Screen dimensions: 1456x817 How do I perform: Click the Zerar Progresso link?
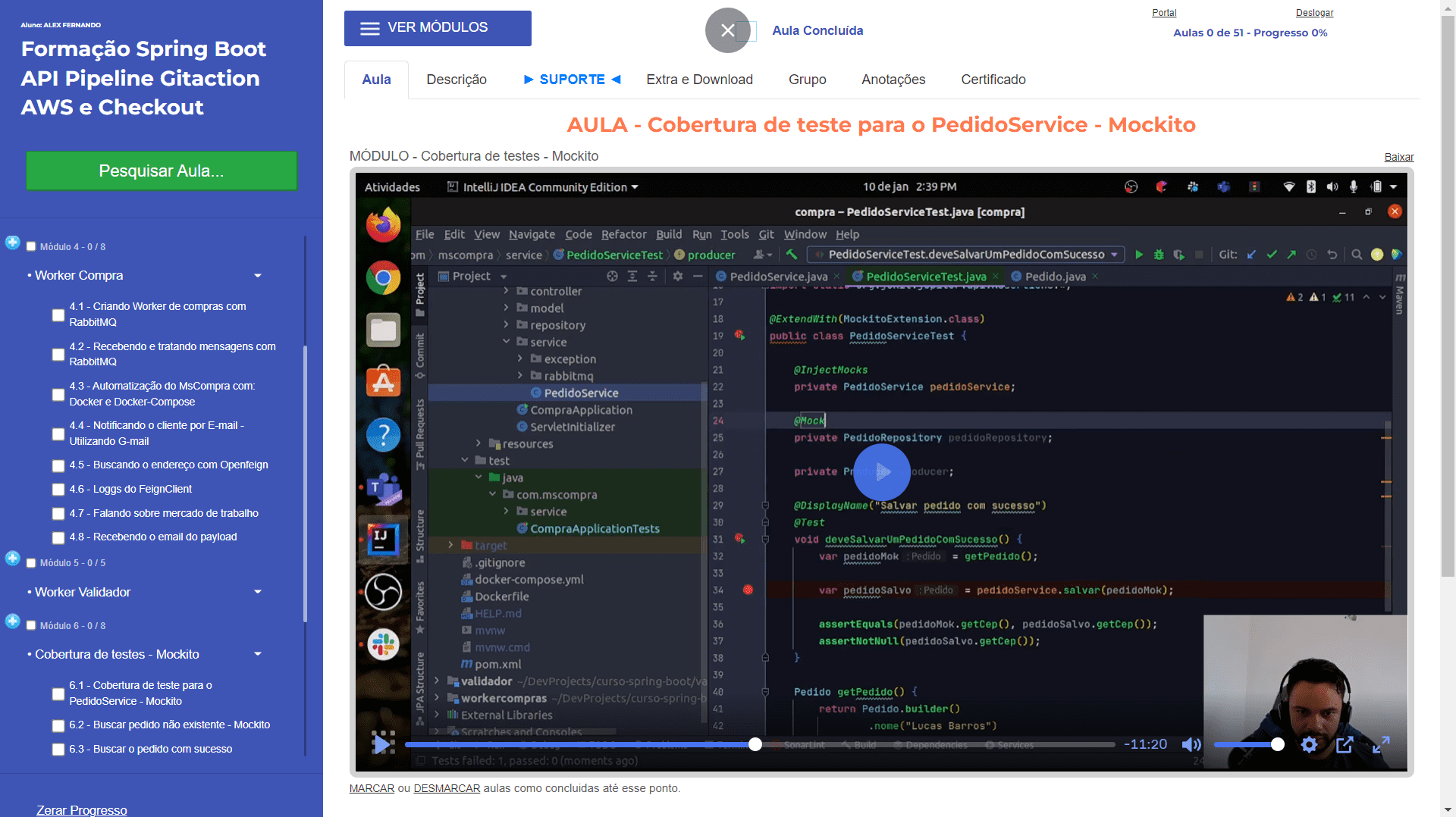pyautogui.click(x=82, y=810)
